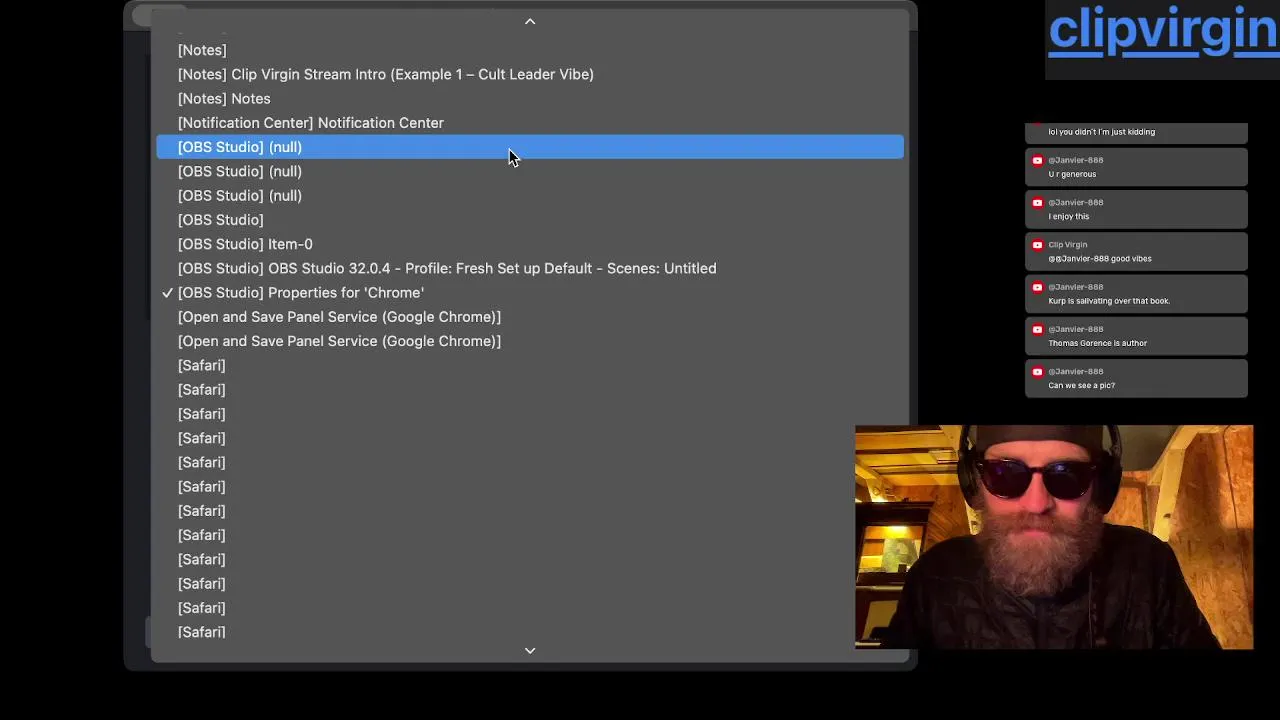The width and height of the screenshot is (1280, 720).
Task: Click the 'Can we see a pic?' text
Action: click(x=1081, y=385)
